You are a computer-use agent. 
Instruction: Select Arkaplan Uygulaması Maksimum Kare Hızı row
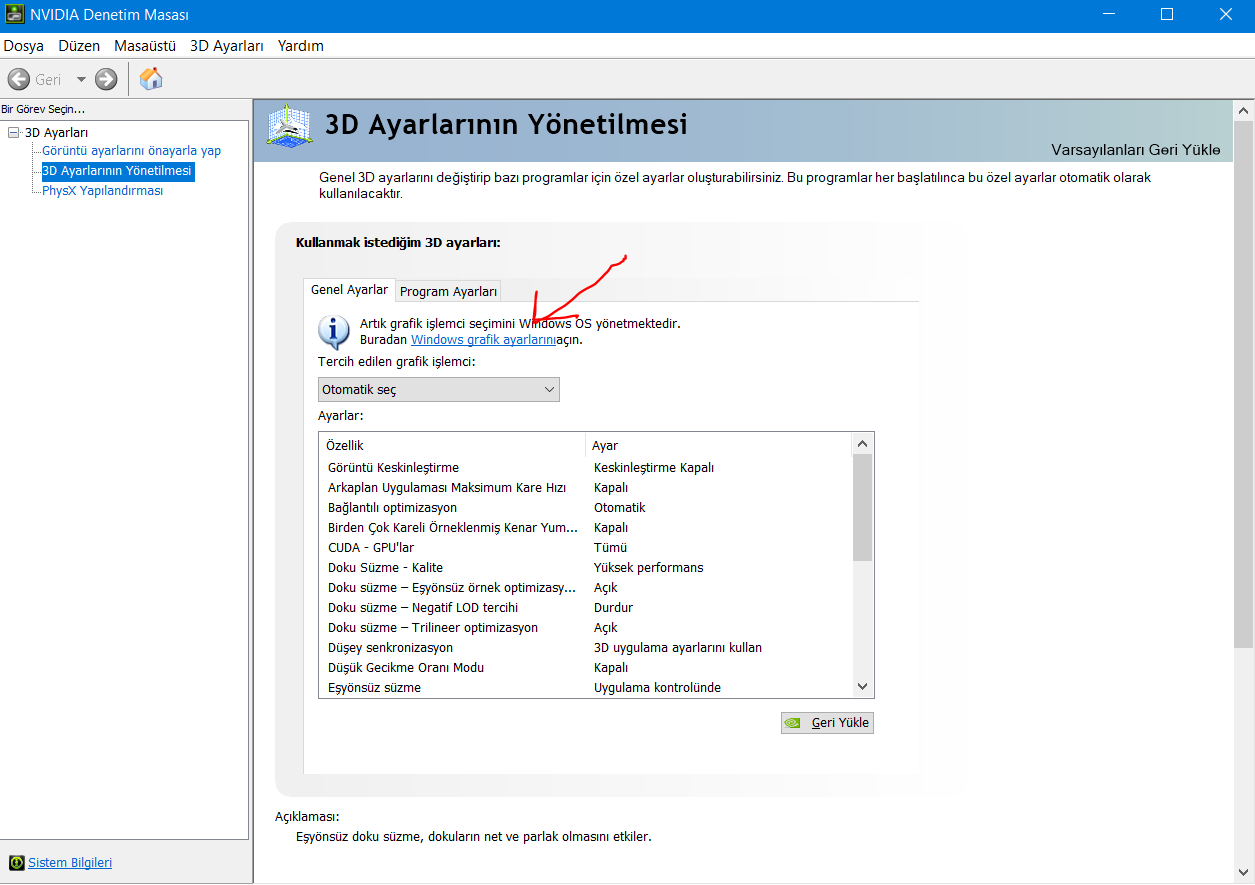click(586, 487)
